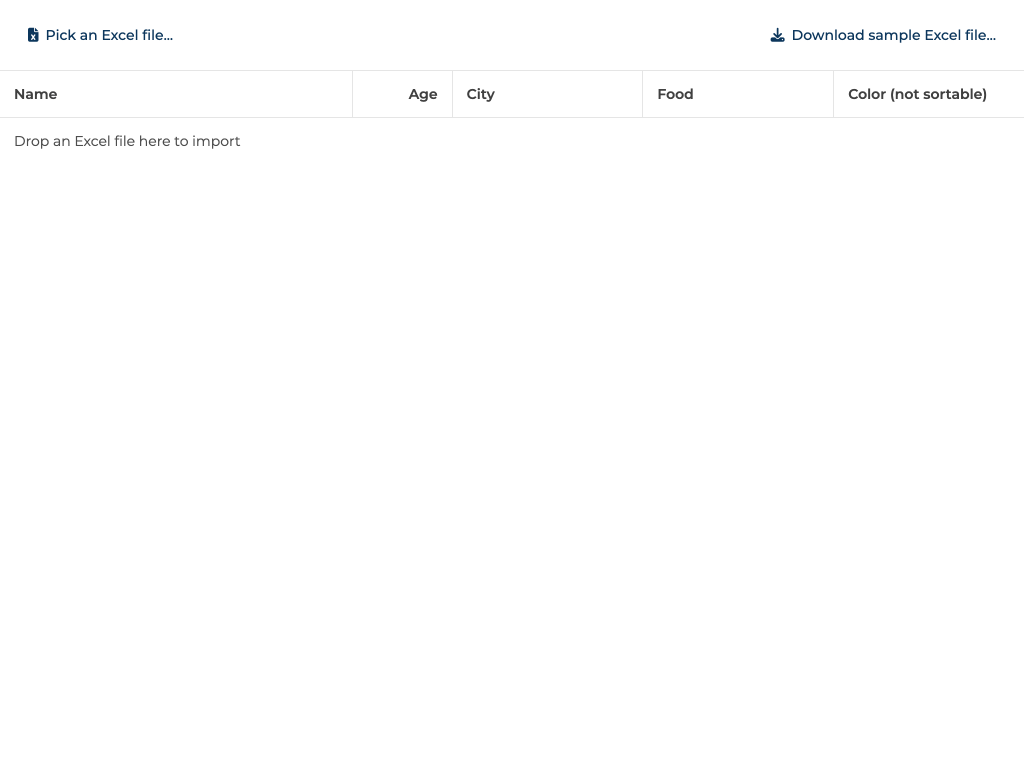1024x768 pixels.
Task: Click the empty area below the table
Action: [512, 450]
